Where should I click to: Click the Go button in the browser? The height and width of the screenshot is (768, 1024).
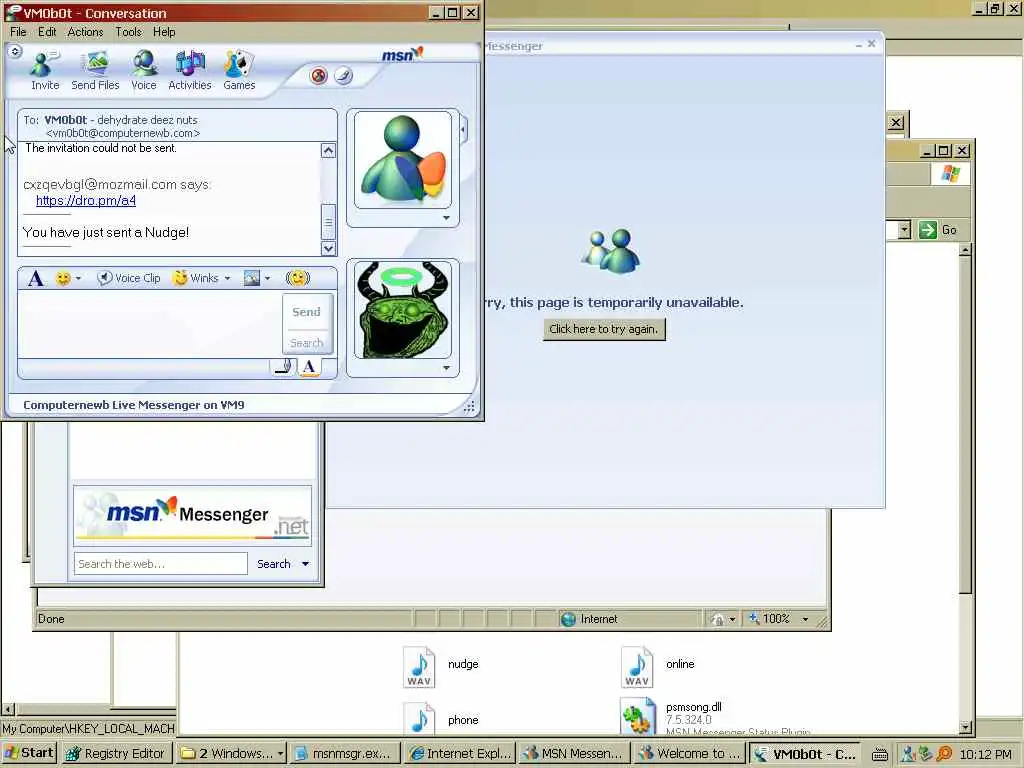click(x=938, y=230)
